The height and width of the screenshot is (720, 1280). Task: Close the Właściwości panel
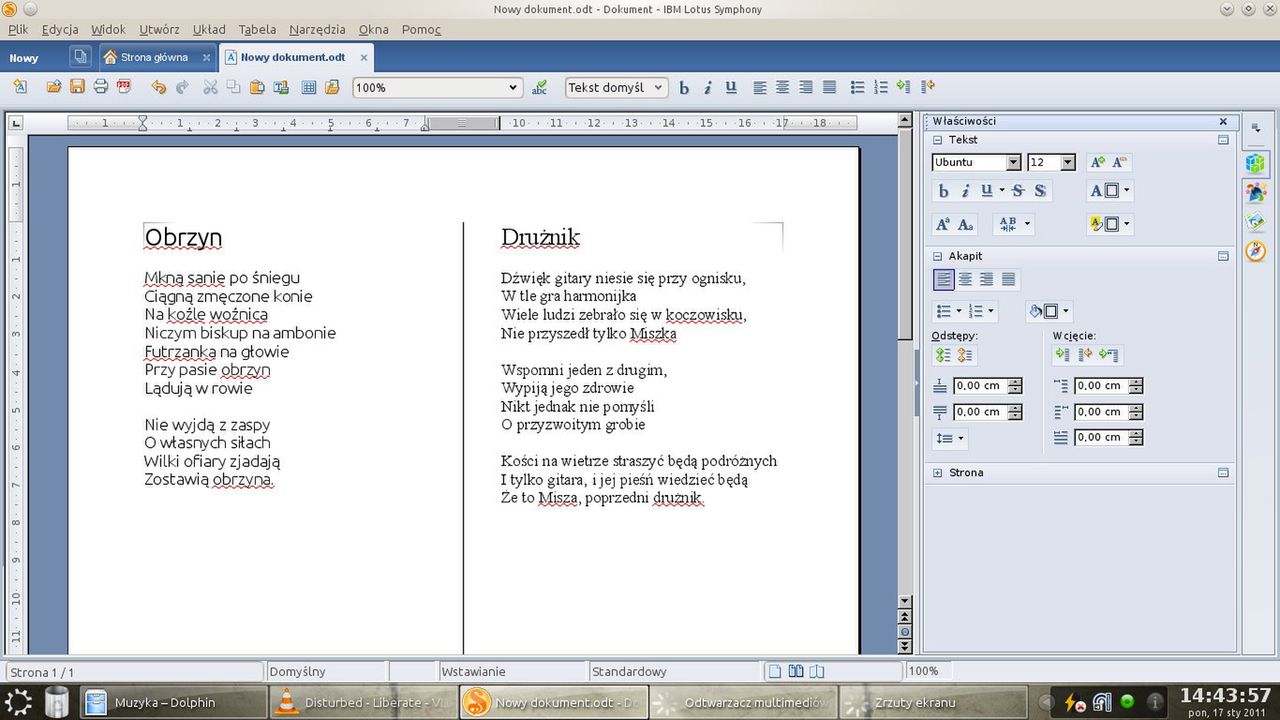pyautogui.click(x=1223, y=121)
